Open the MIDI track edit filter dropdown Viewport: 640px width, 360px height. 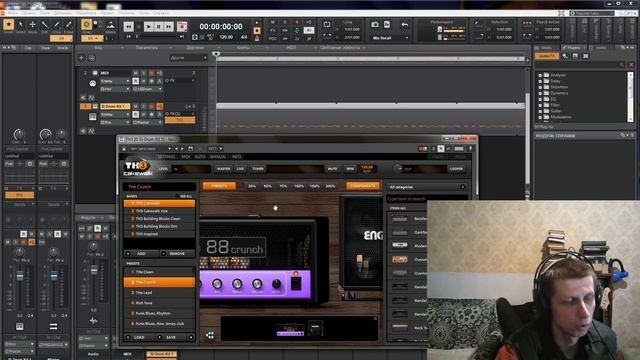pos(115,81)
